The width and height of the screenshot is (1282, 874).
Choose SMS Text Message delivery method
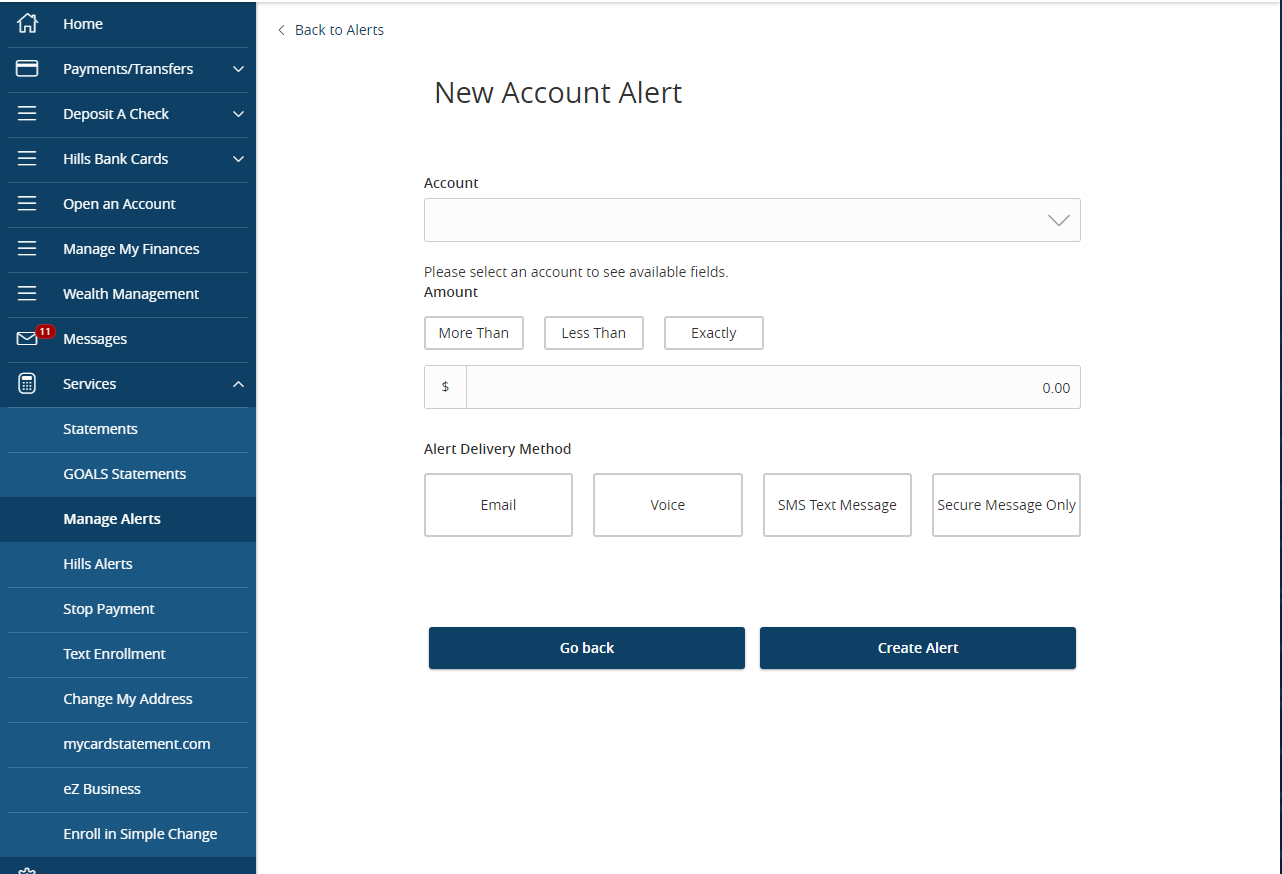[837, 505]
